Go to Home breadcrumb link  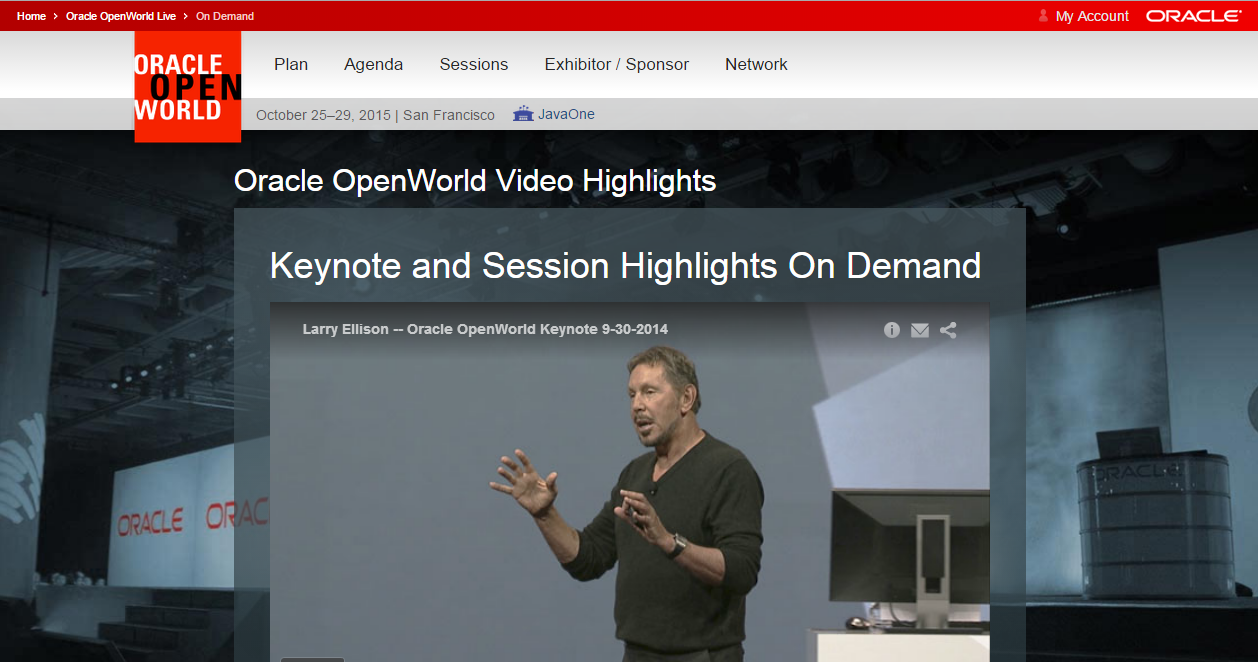click(31, 16)
